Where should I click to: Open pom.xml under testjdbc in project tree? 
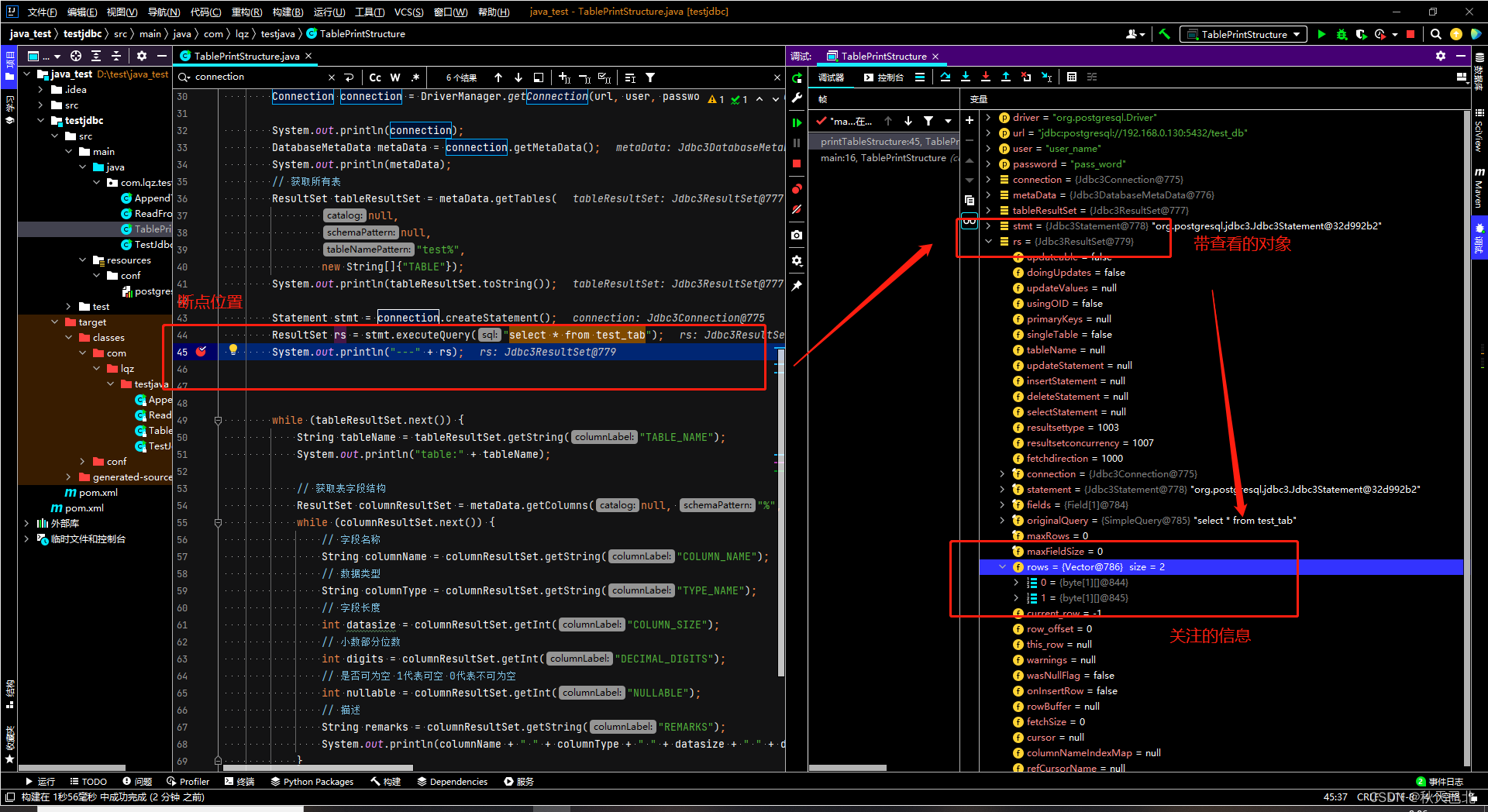[x=91, y=493]
